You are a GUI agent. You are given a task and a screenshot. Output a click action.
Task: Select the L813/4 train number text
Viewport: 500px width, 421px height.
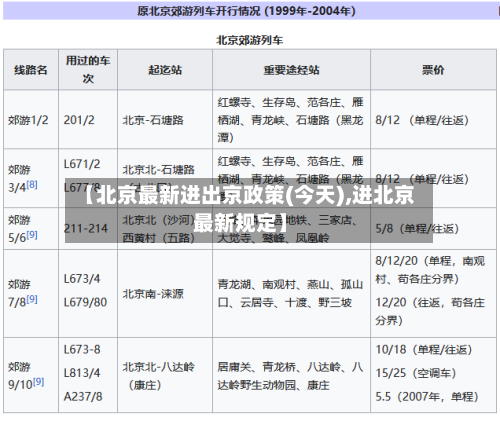click(x=82, y=373)
